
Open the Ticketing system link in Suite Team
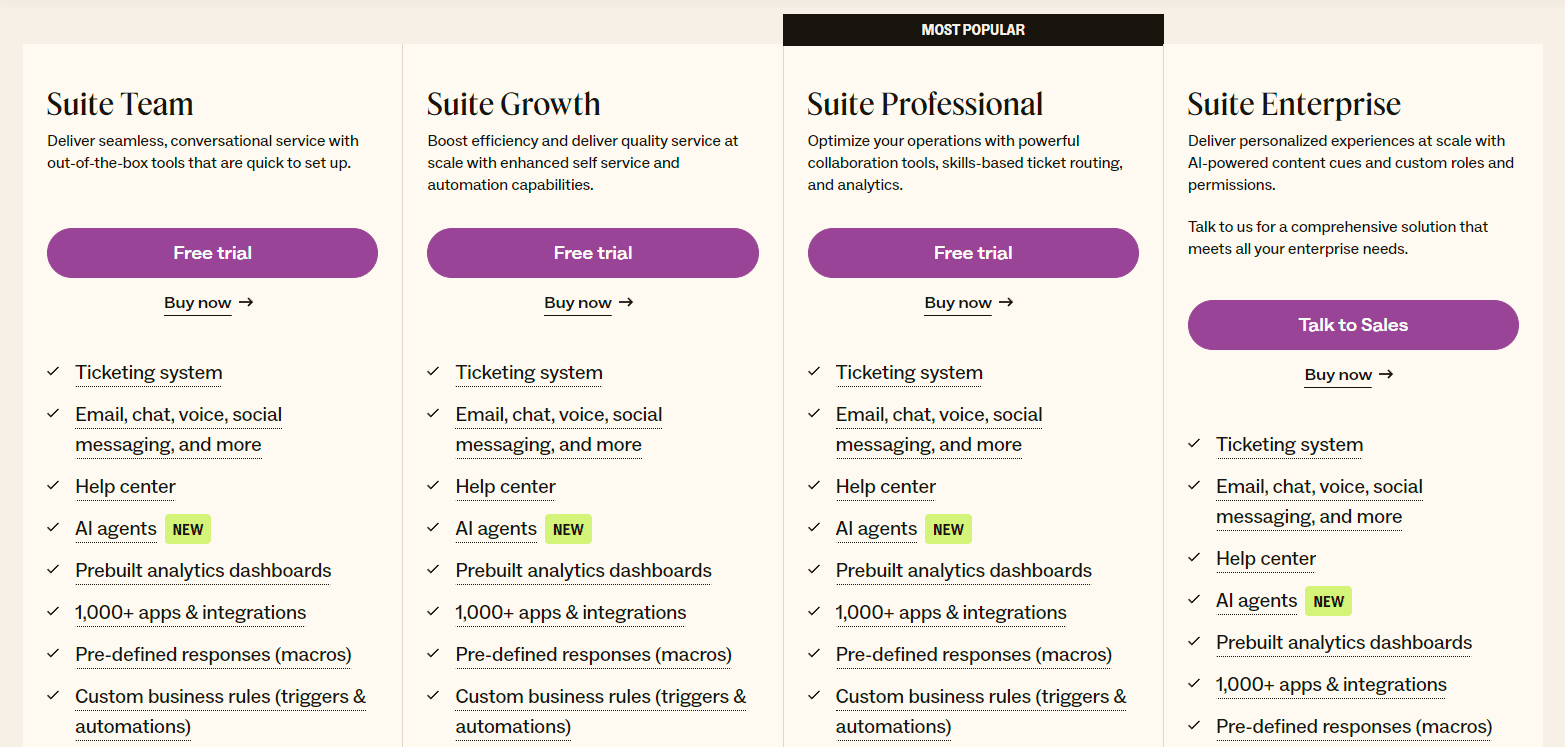pos(148,372)
